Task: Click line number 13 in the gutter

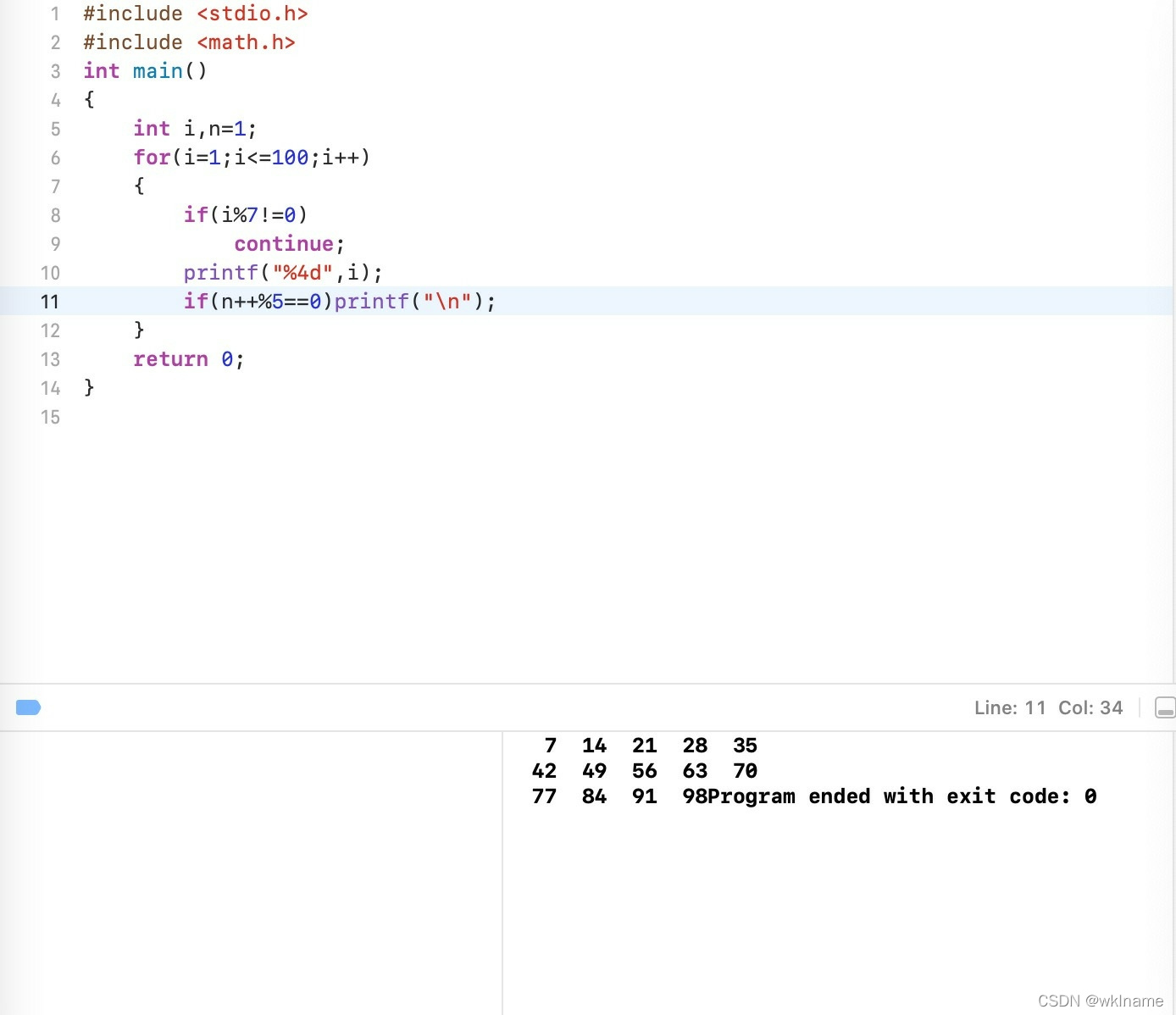Action: pyautogui.click(x=50, y=359)
